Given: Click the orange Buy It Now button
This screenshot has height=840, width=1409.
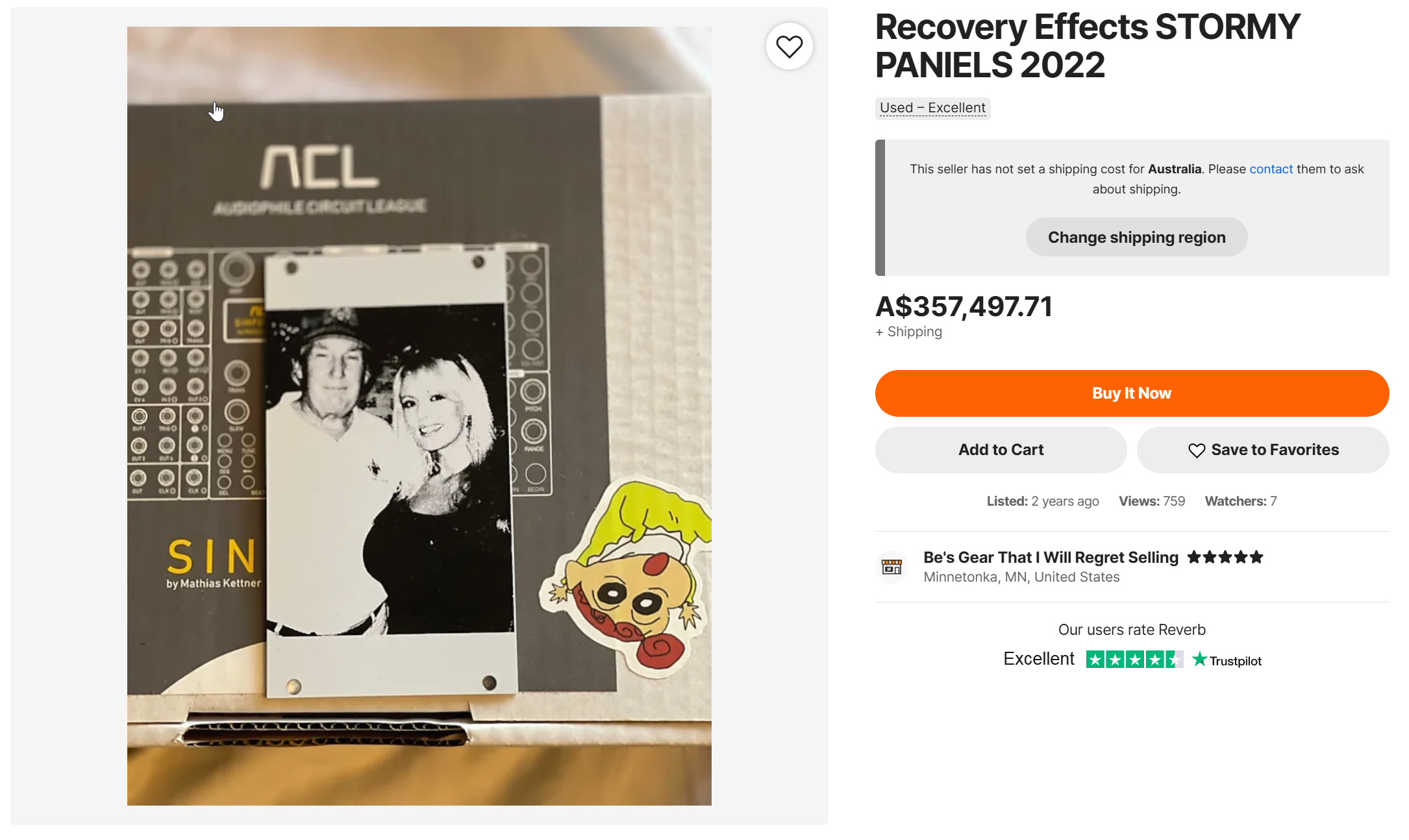Looking at the screenshot, I should point(1132,393).
